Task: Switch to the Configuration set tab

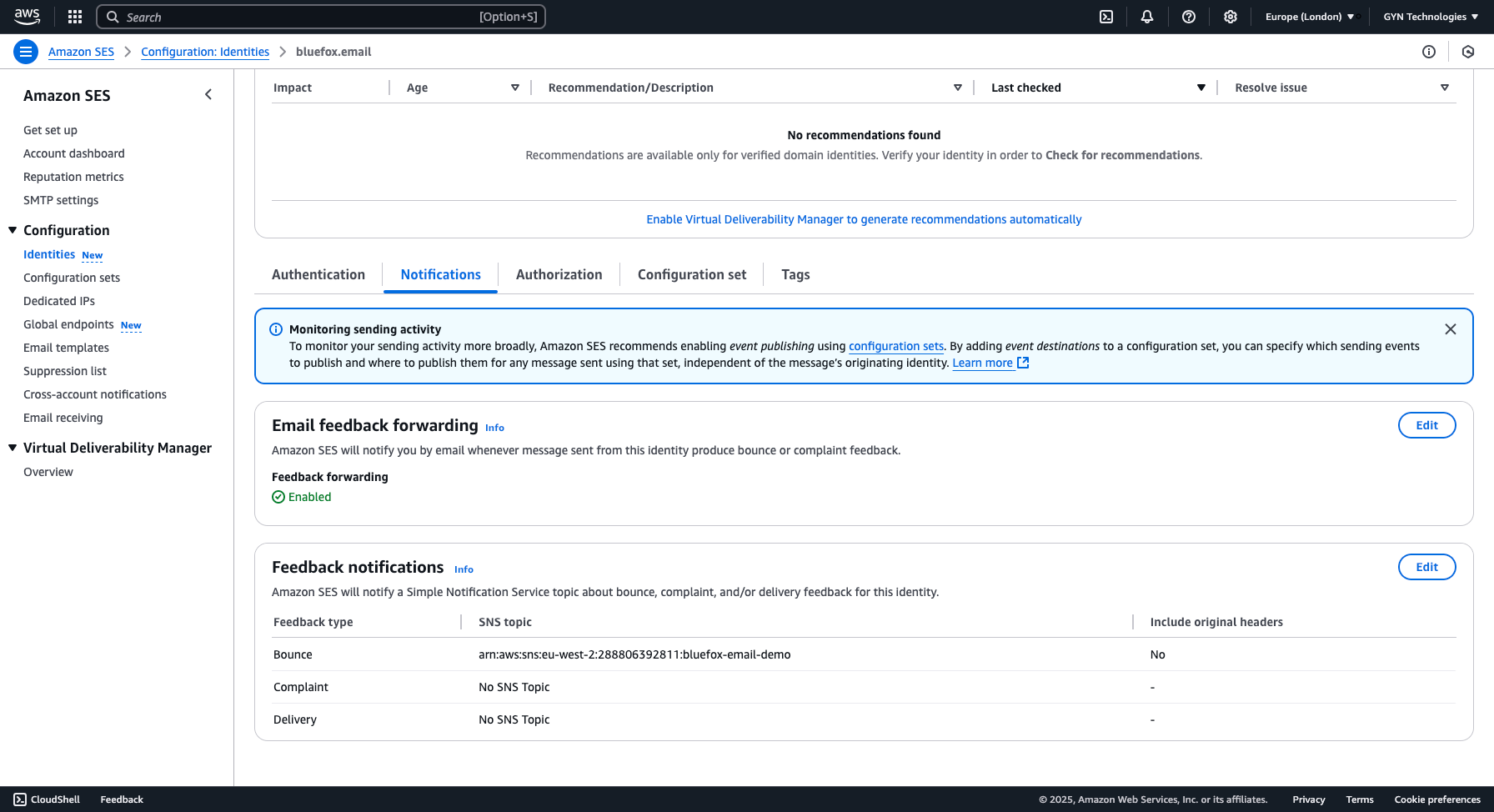Action: point(692,274)
